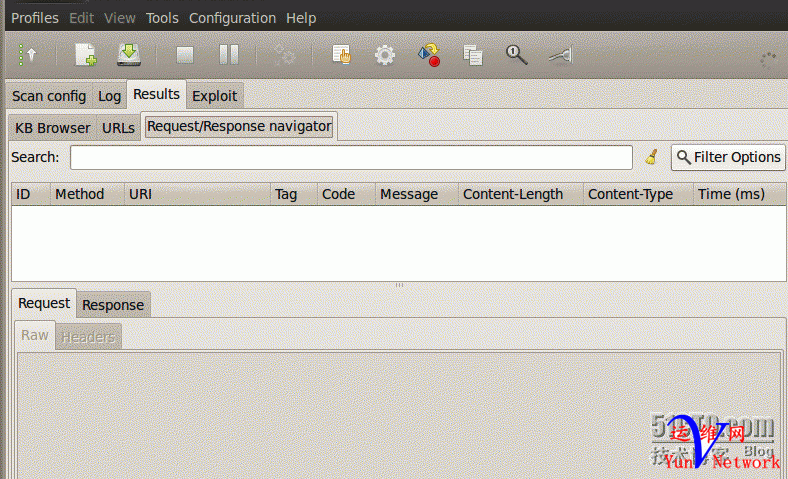
Task: Open the Manual Request tool icon
Action: pos(342,55)
